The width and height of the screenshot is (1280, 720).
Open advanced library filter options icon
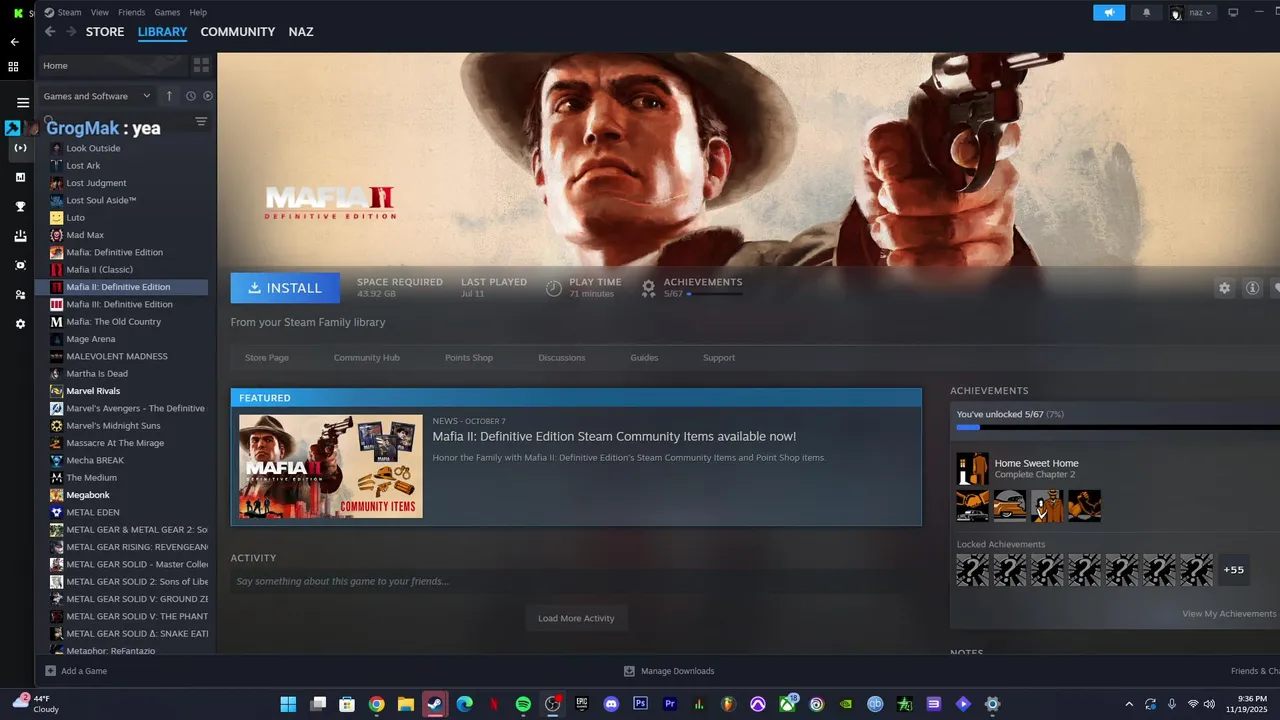201,122
